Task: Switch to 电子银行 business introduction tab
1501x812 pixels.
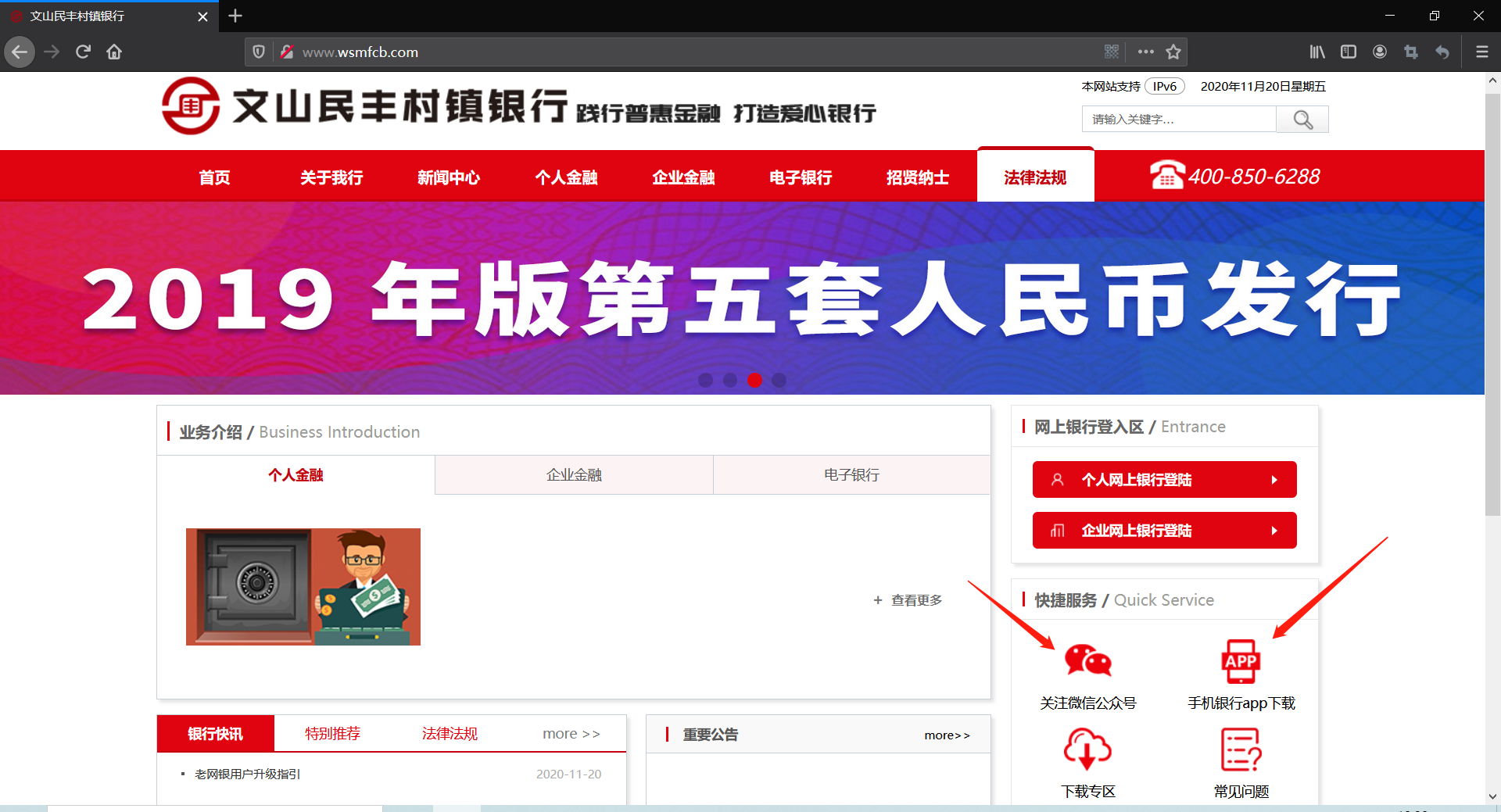Action: coord(852,474)
